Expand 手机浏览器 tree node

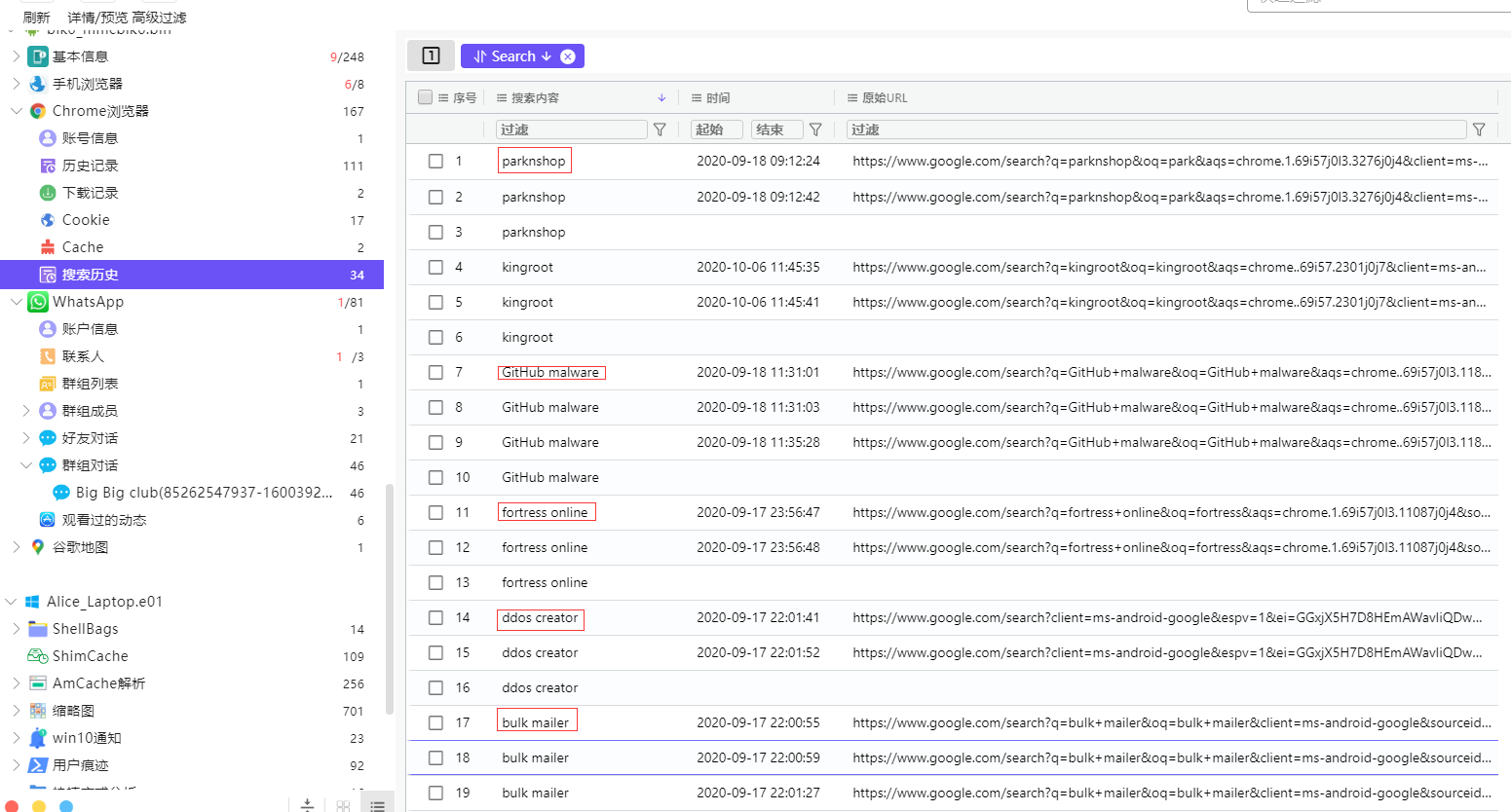tap(16, 84)
